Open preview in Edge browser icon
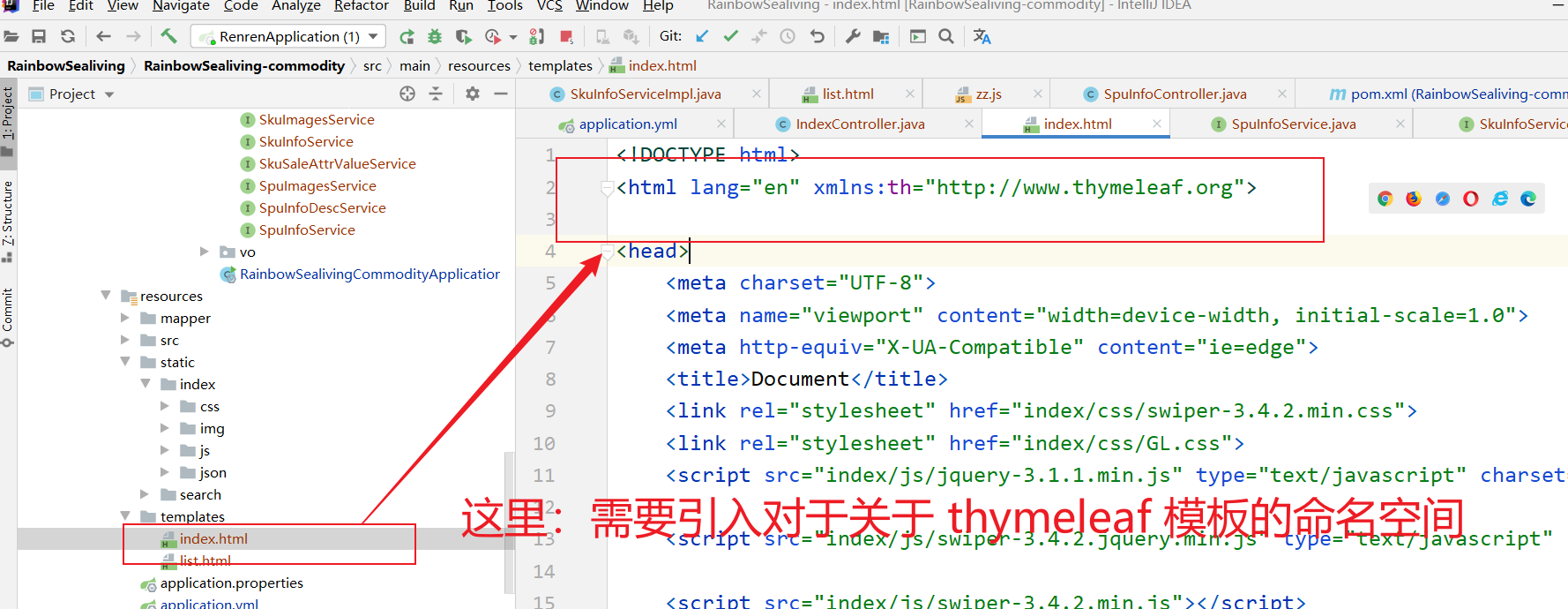This screenshot has width=1568, height=609. click(x=1528, y=199)
